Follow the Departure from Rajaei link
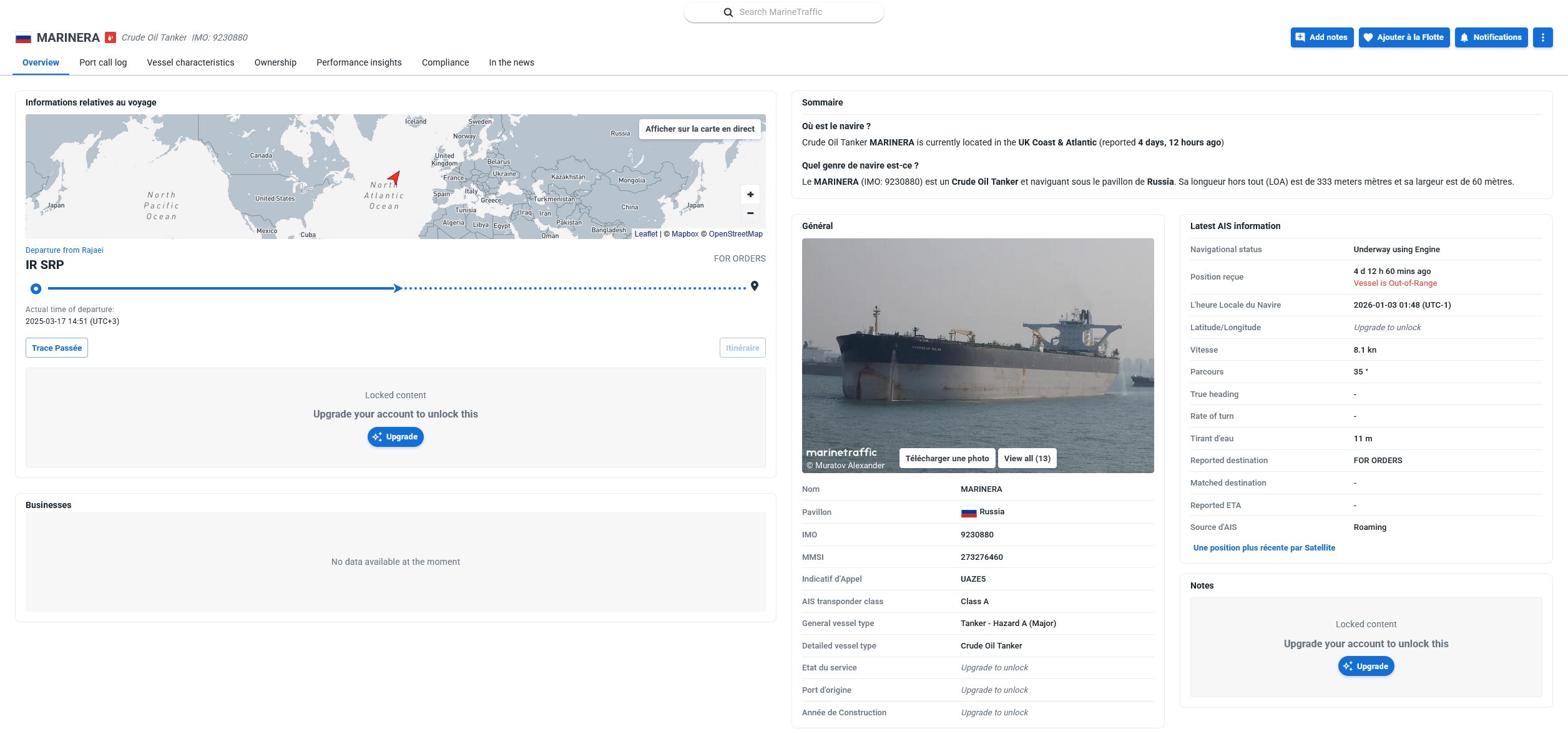The width and height of the screenshot is (1568, 734). coord(64,250)
